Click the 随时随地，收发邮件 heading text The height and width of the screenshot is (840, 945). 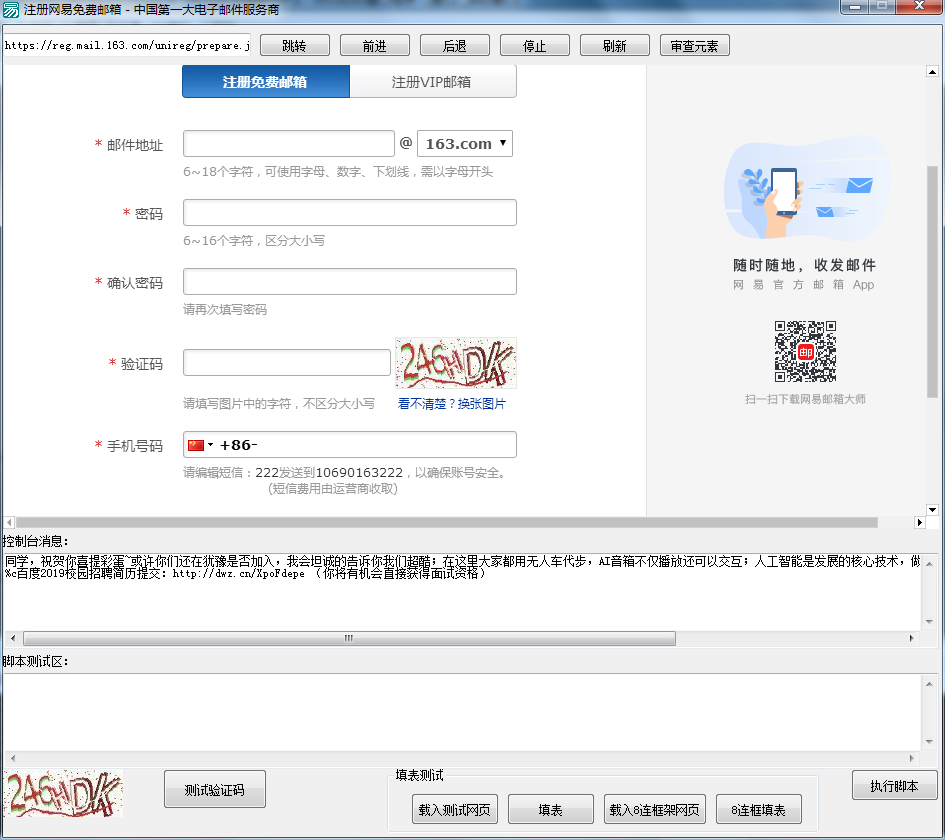805,265
